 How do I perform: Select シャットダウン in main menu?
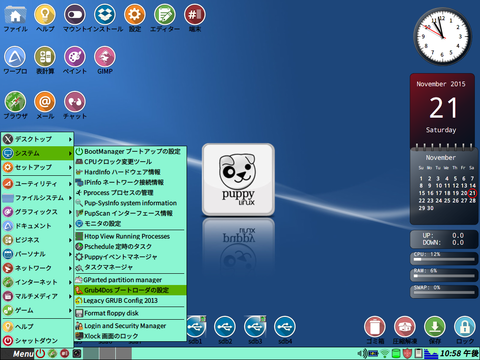pyautogui.click(x=37, y=341)
